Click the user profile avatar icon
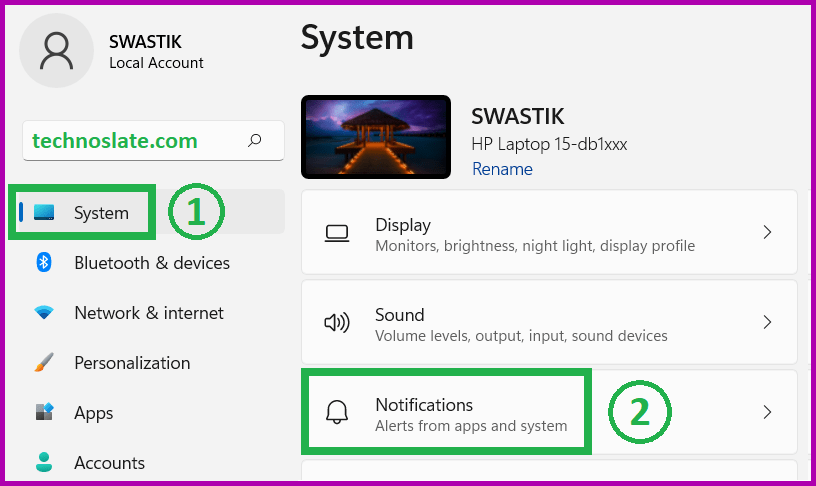The width and height of the screenshot is (816, 486). 56,50
